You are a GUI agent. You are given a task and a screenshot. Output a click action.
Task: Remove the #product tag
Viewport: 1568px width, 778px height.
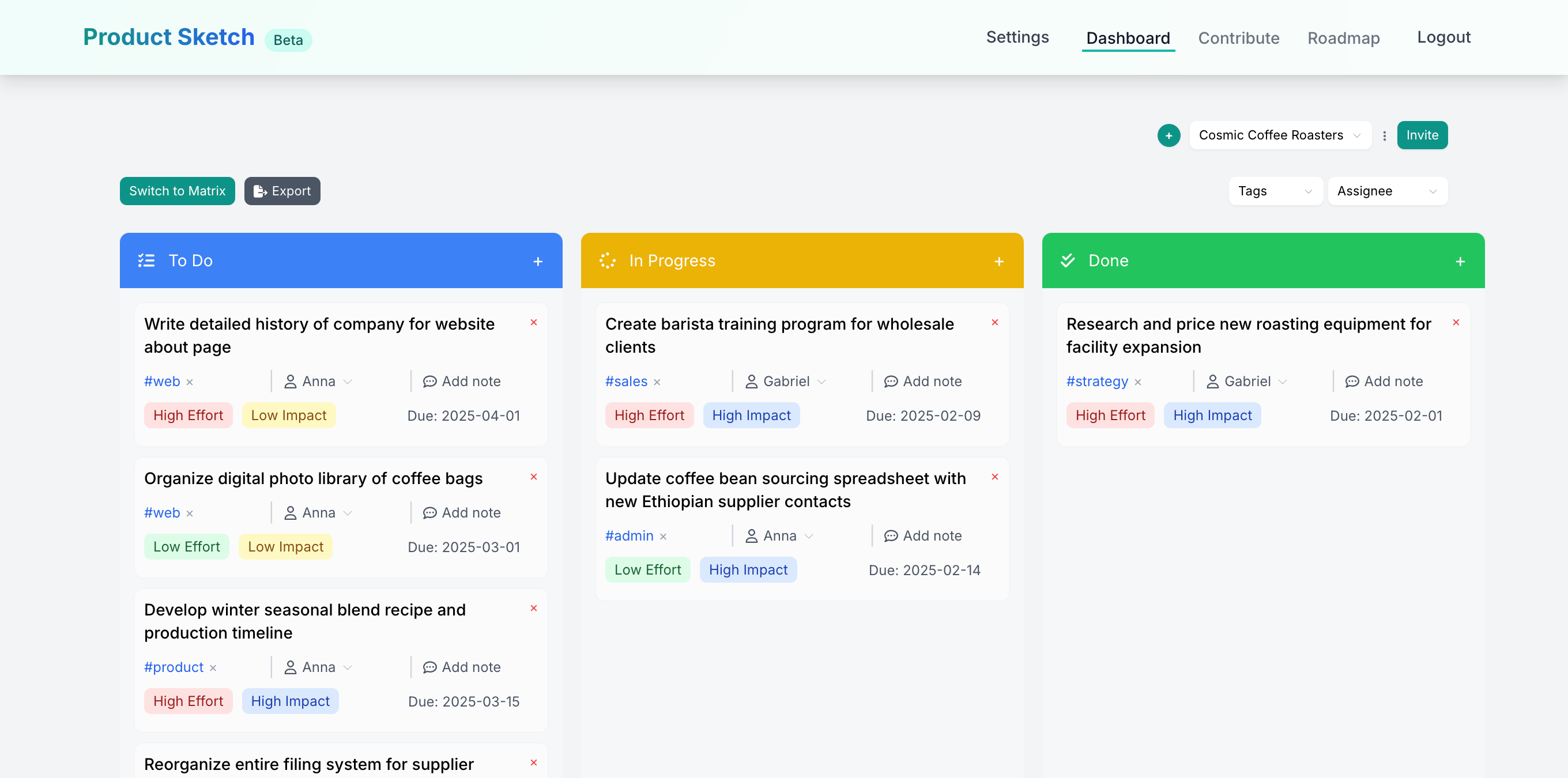tap(213, 668)
